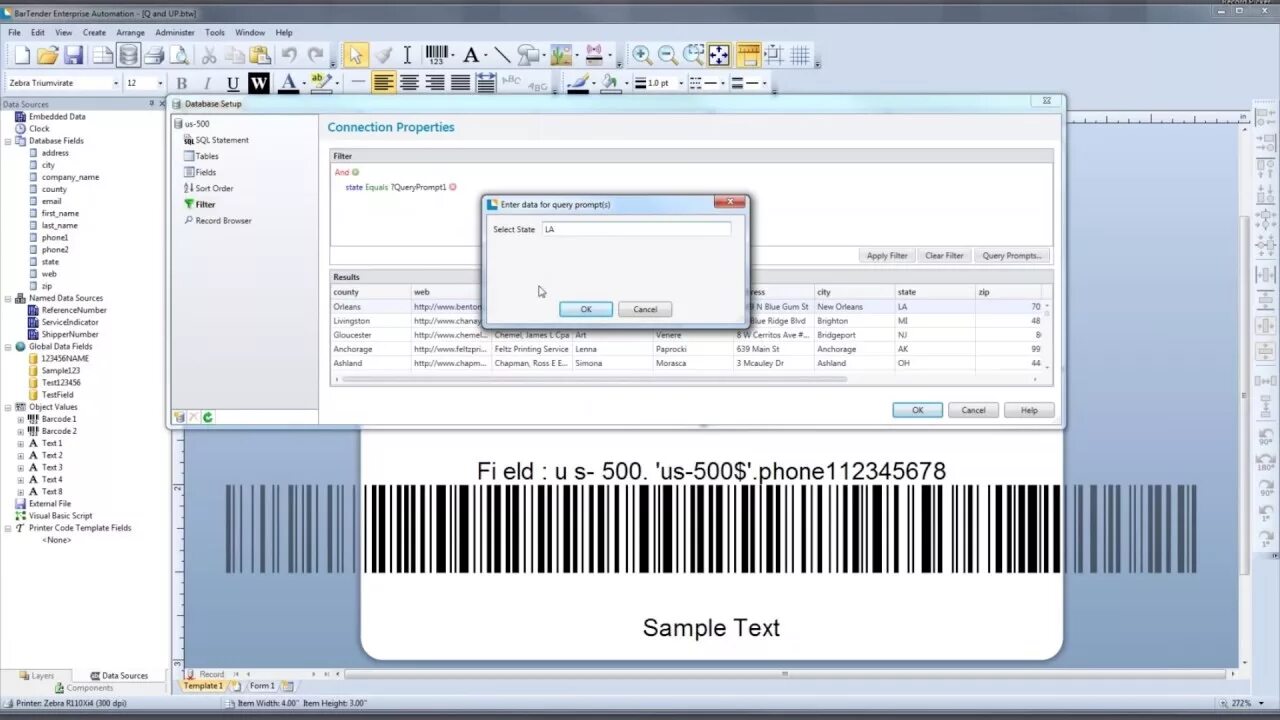The height and width of the screenshot is (720, 1280).
Task: Open Print Preview from the toolbar
Action: pos(180,56)
